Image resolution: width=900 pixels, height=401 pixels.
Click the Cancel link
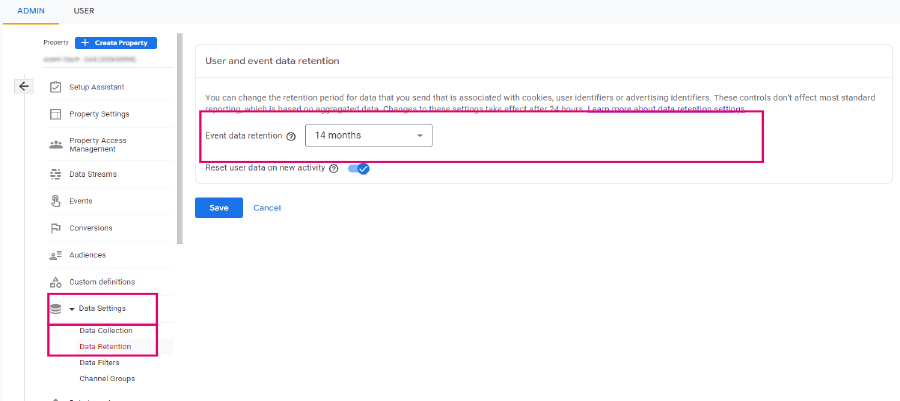tap(267, 208)
